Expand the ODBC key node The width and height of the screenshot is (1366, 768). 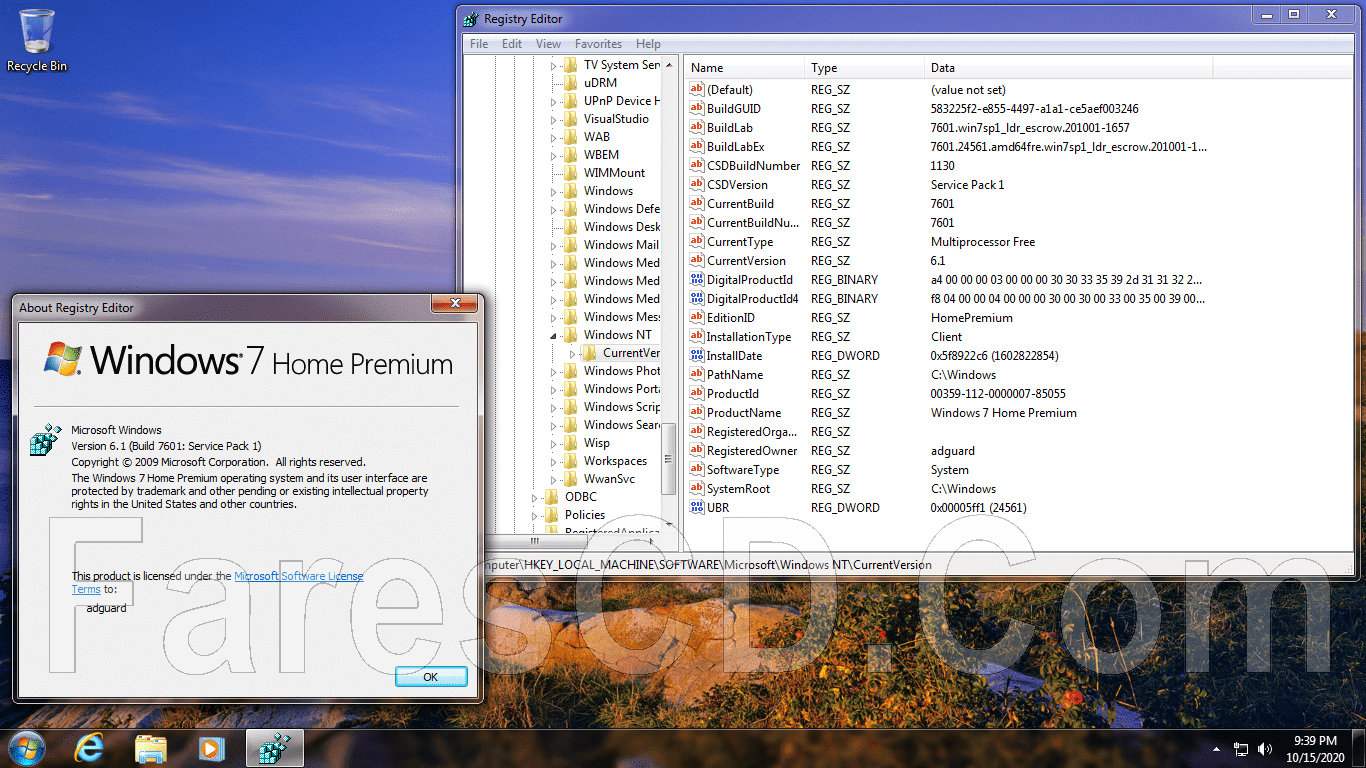tap(535, 497)
